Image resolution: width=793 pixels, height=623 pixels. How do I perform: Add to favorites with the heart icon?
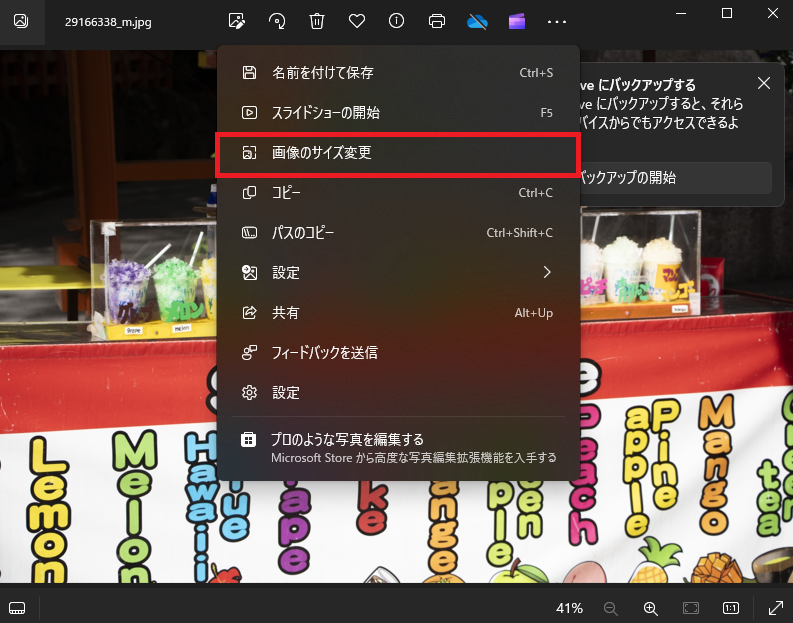357,21
